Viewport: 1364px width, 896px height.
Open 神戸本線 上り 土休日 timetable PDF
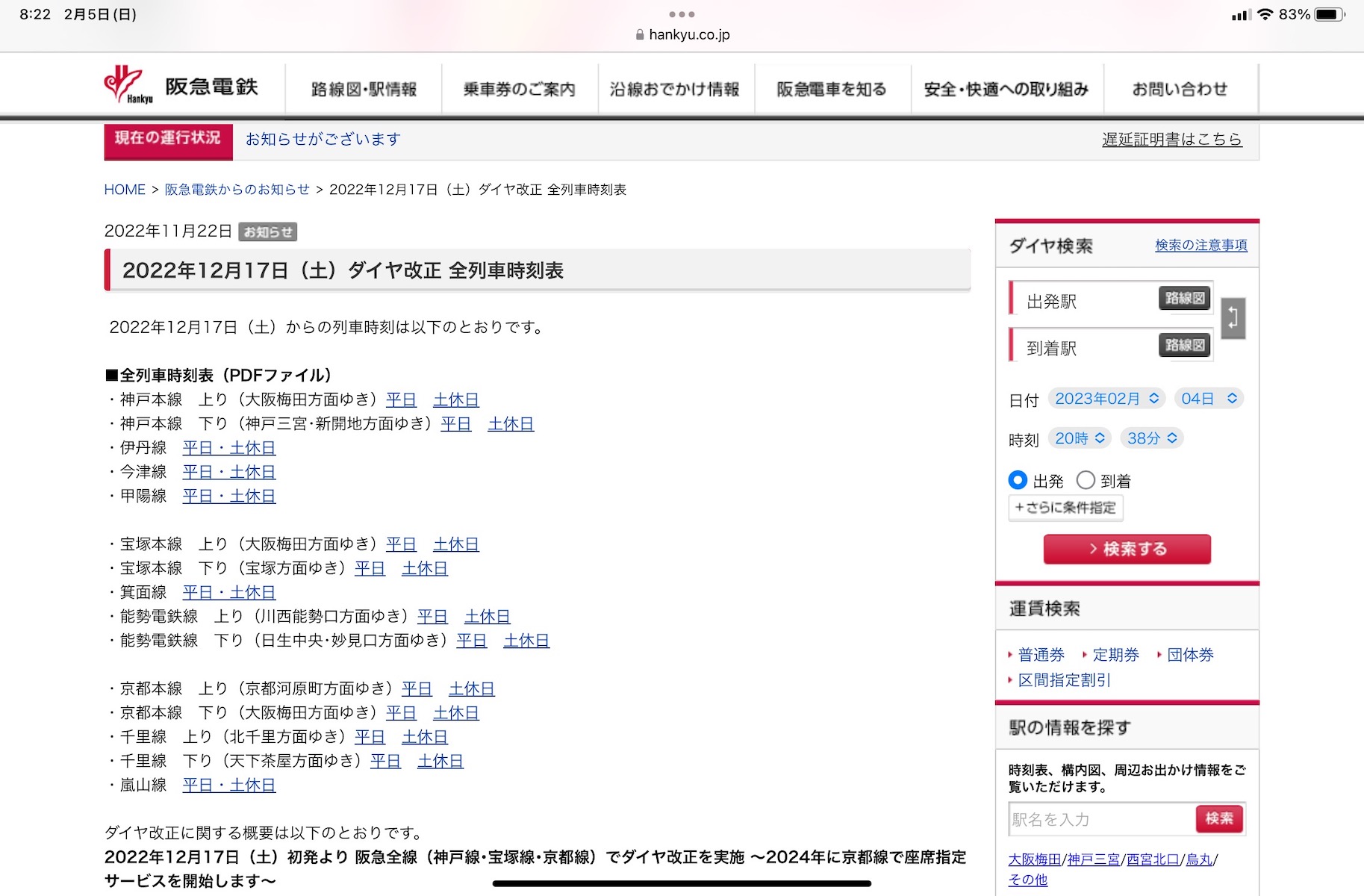[456, 400]
